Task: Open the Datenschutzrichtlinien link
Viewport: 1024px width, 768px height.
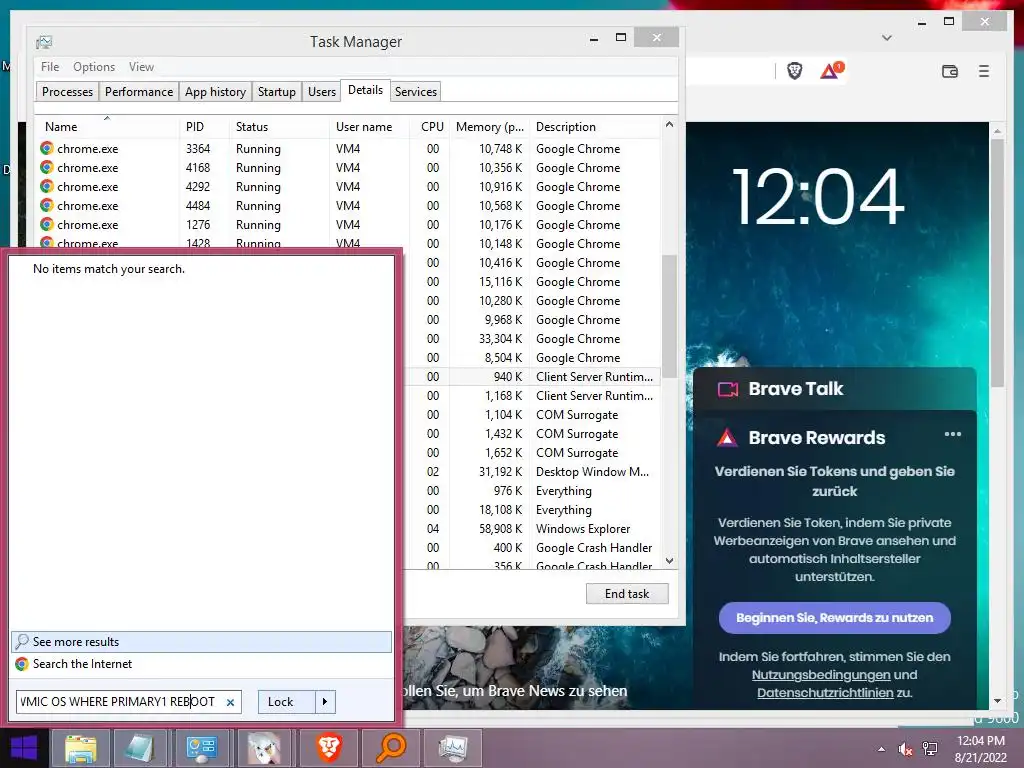Action: pos(825,693)
